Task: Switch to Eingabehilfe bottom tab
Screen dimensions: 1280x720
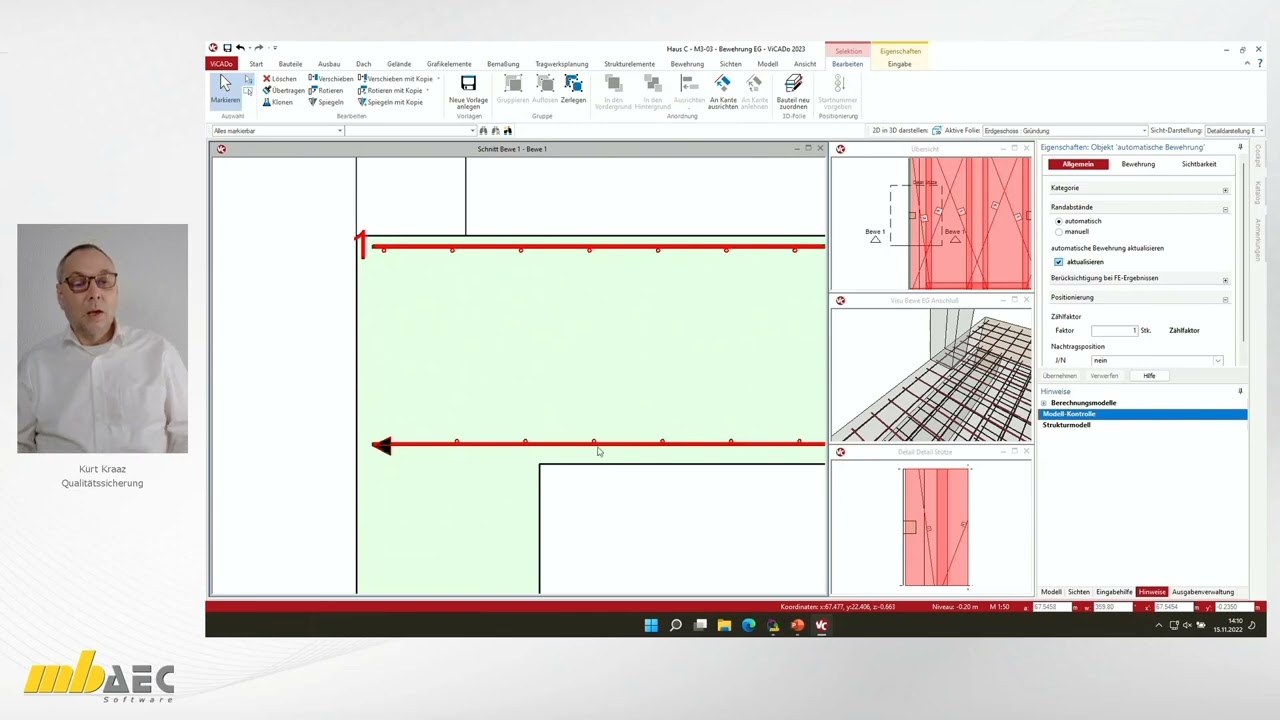Action: coord(1114,592)
